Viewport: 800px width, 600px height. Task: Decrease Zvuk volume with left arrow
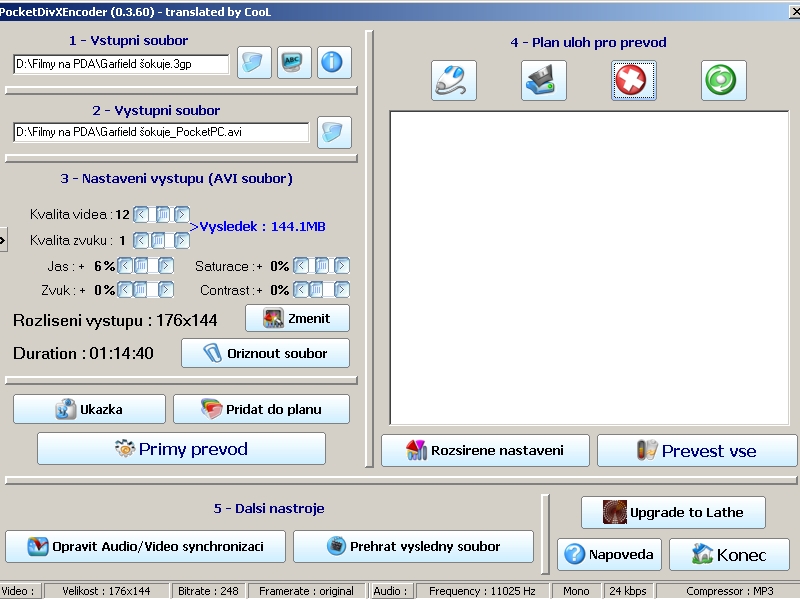[x=125, y=290]
